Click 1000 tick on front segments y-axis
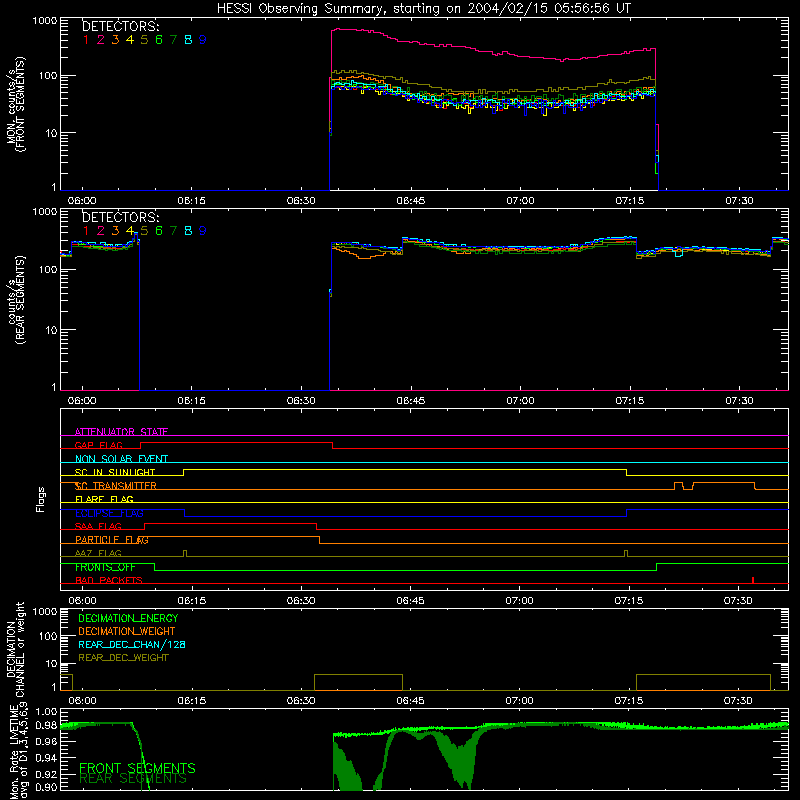The width and height of the screenshot is (800, 800). (x=45, y=21)
